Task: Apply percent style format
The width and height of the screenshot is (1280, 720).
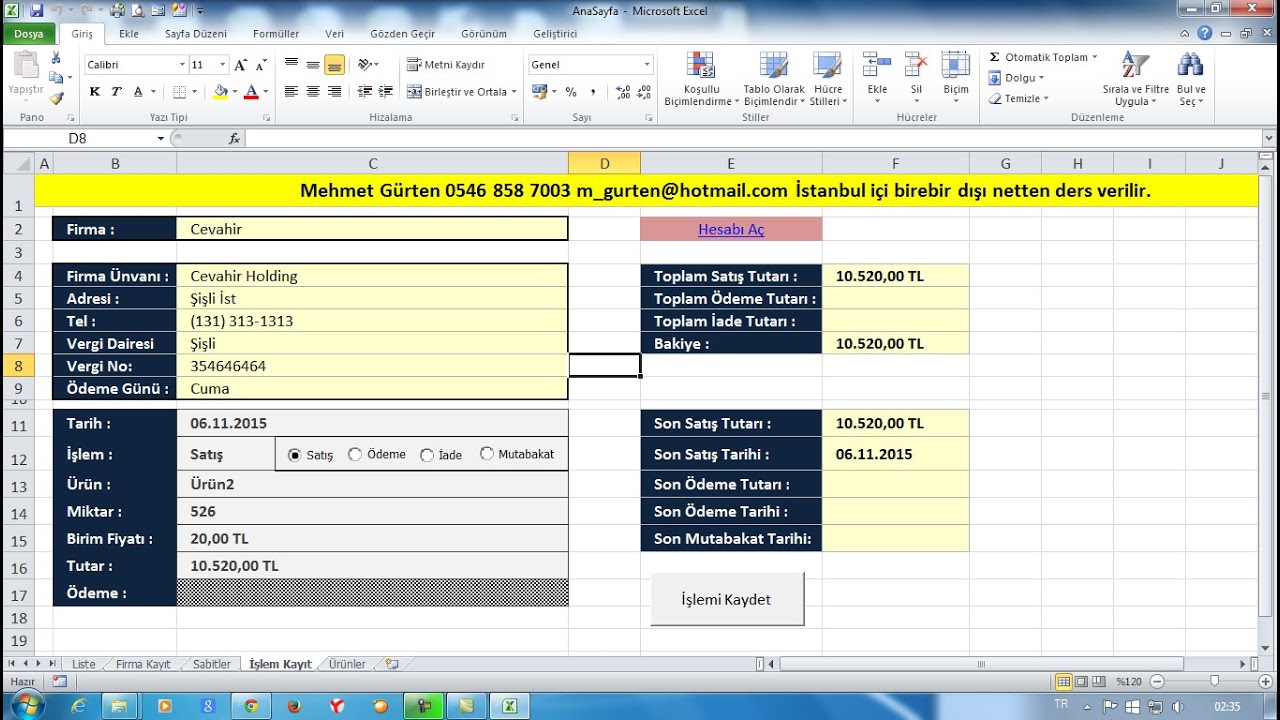Action: point(571,91)
